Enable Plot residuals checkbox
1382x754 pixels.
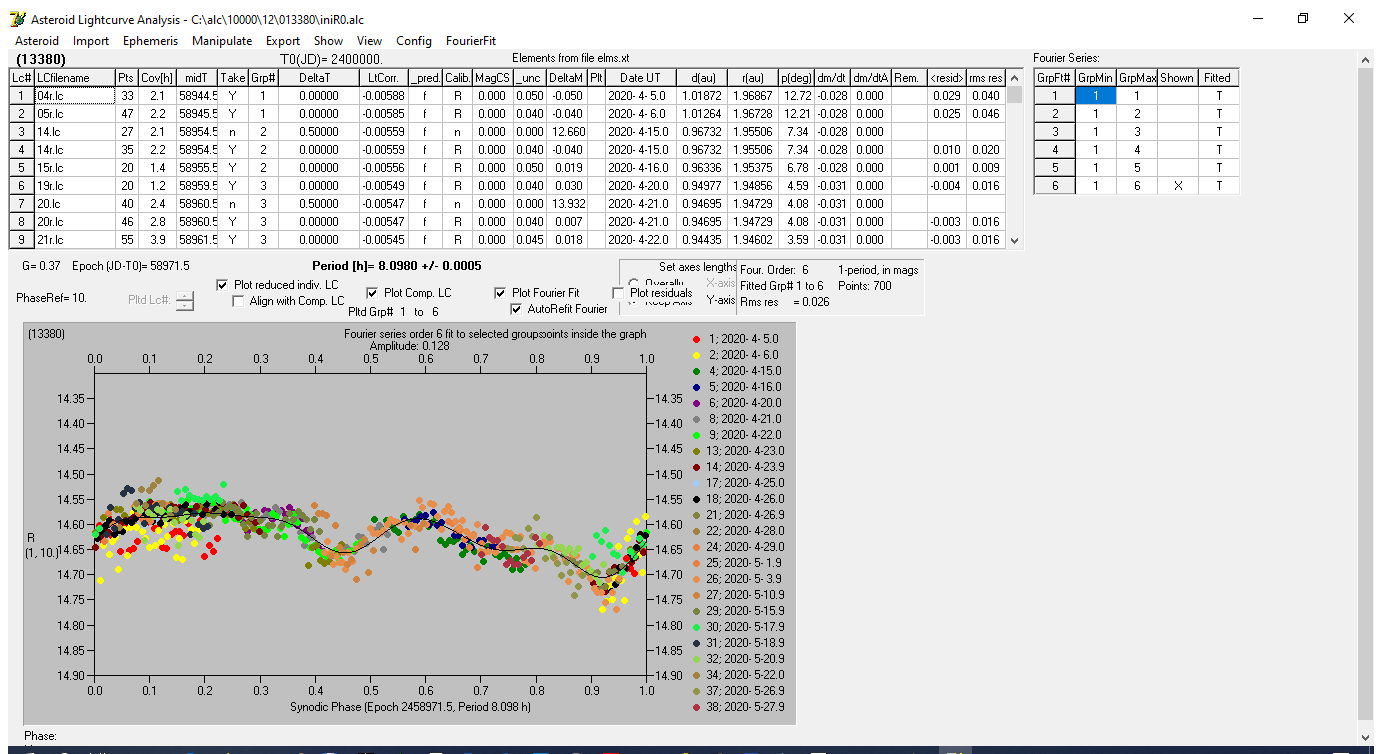(x=619, y=293)
